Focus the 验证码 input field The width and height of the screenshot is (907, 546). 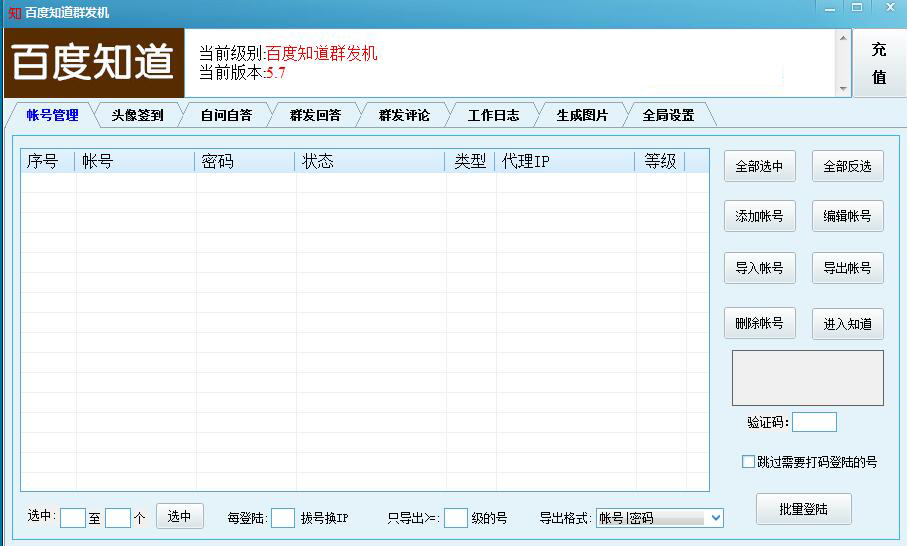[814, 422]
